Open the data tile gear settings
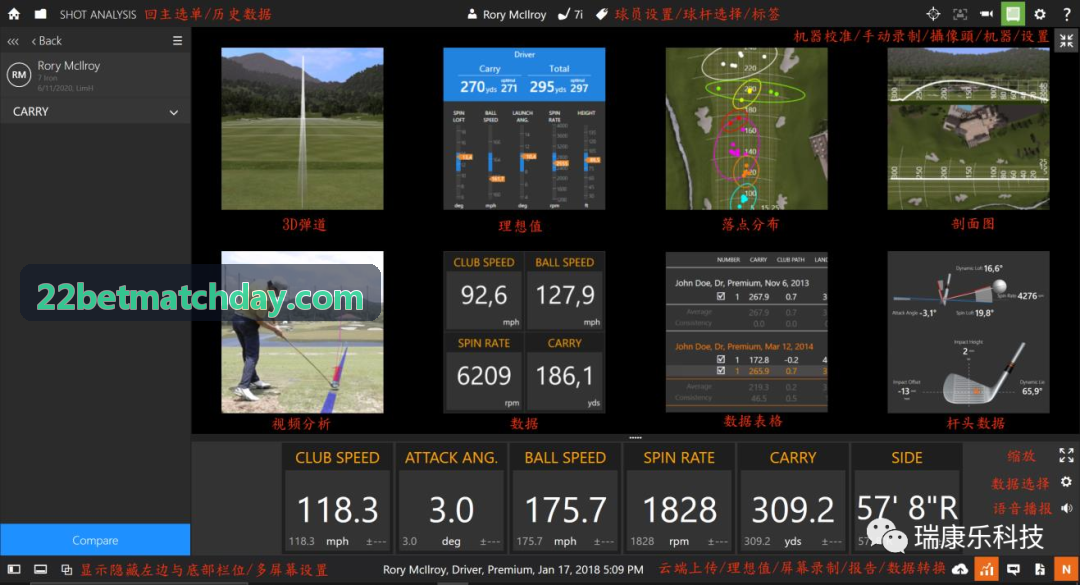 click(x=1066, y=482)
